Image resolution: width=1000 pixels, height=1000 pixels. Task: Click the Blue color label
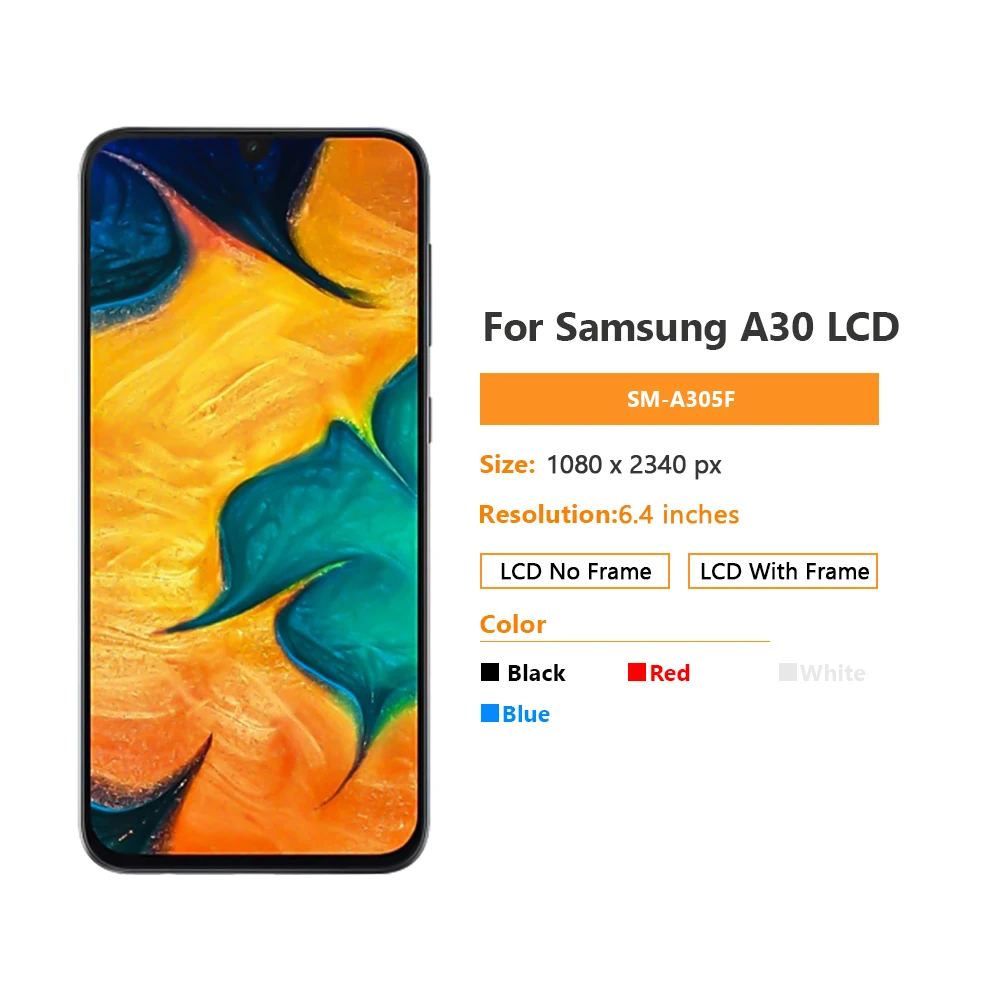(526, 714)
